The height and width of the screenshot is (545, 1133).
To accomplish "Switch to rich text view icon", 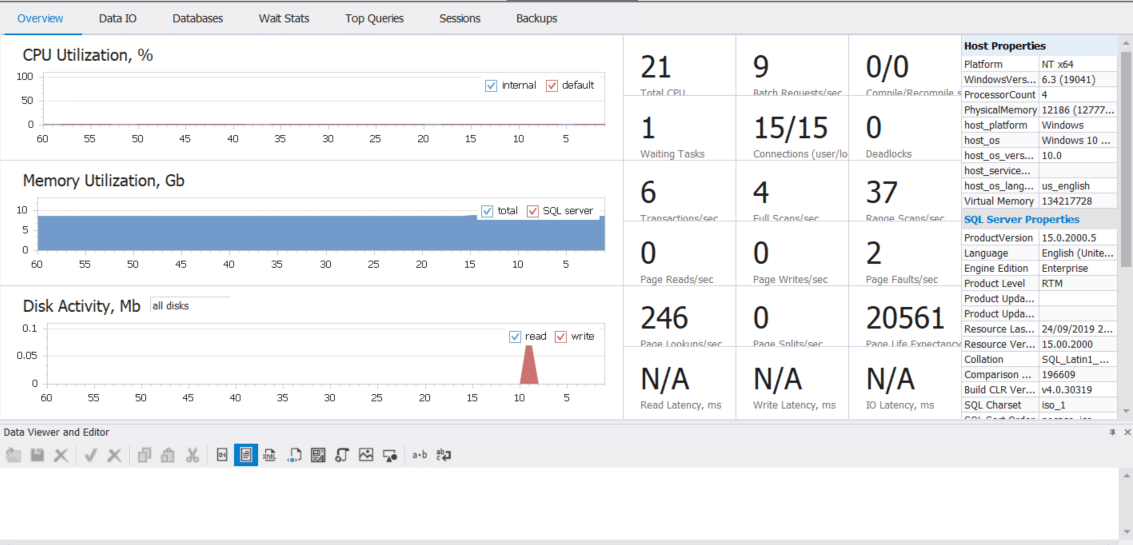I will (318, 455).
